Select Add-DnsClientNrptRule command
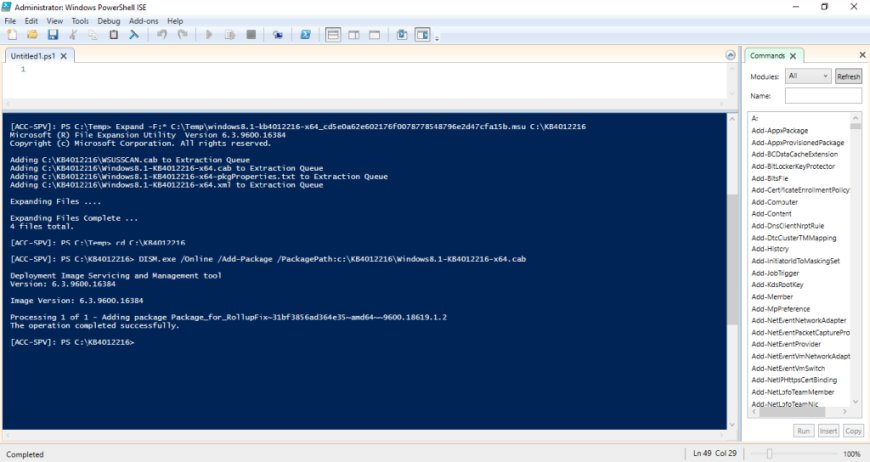The image size is (870, 462). (788, 226)
